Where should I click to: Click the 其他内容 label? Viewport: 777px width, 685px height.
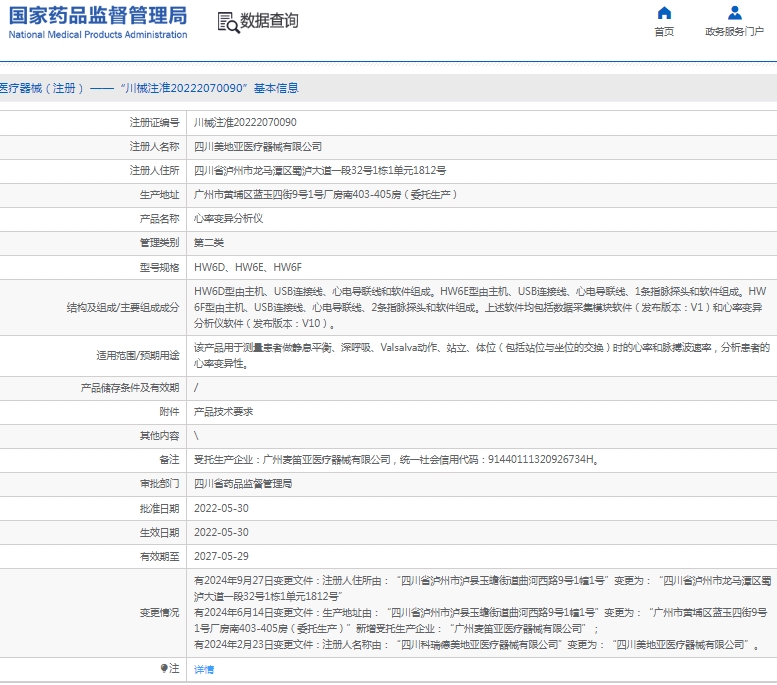point(159,436)
